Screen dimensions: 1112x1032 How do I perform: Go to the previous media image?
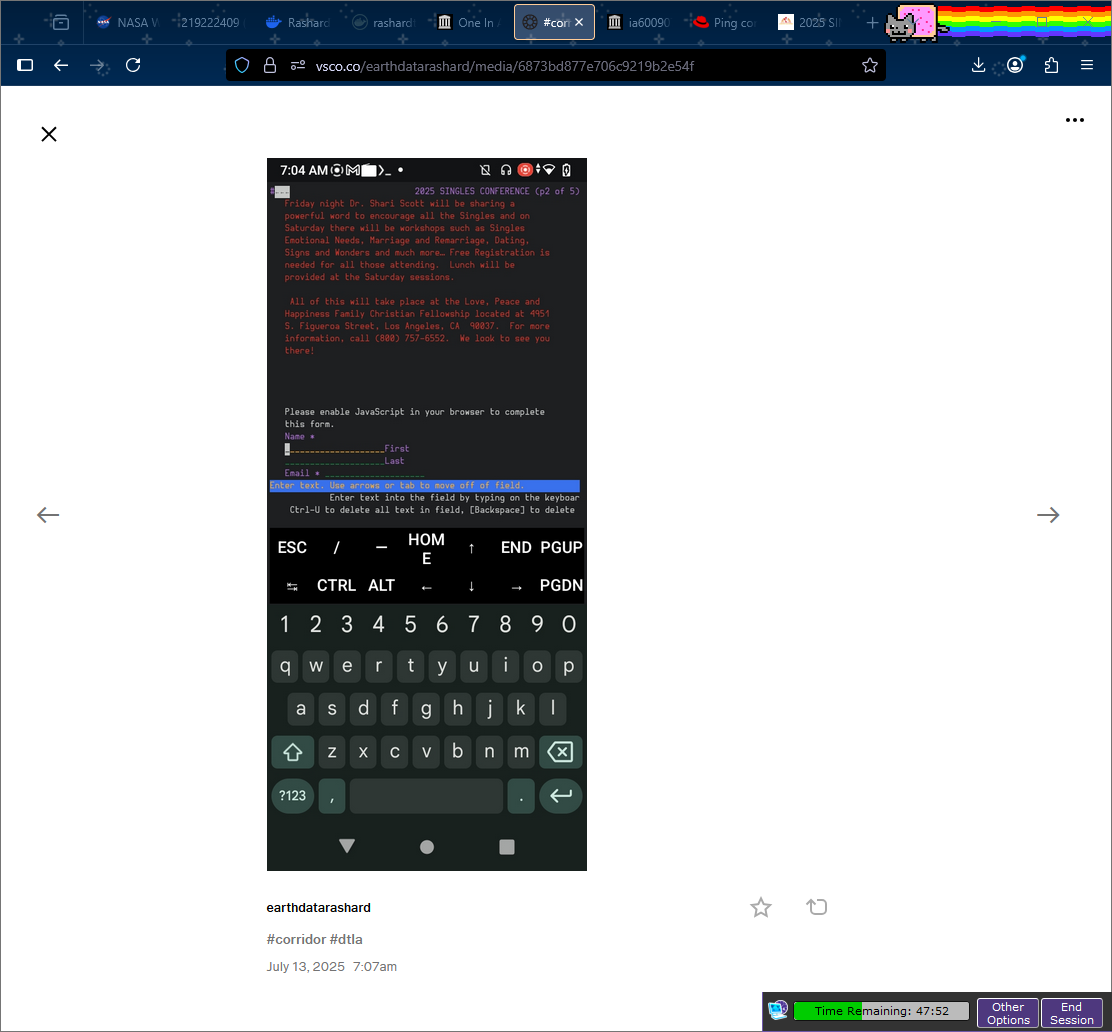pyautogui.click(x=48, y=515)
